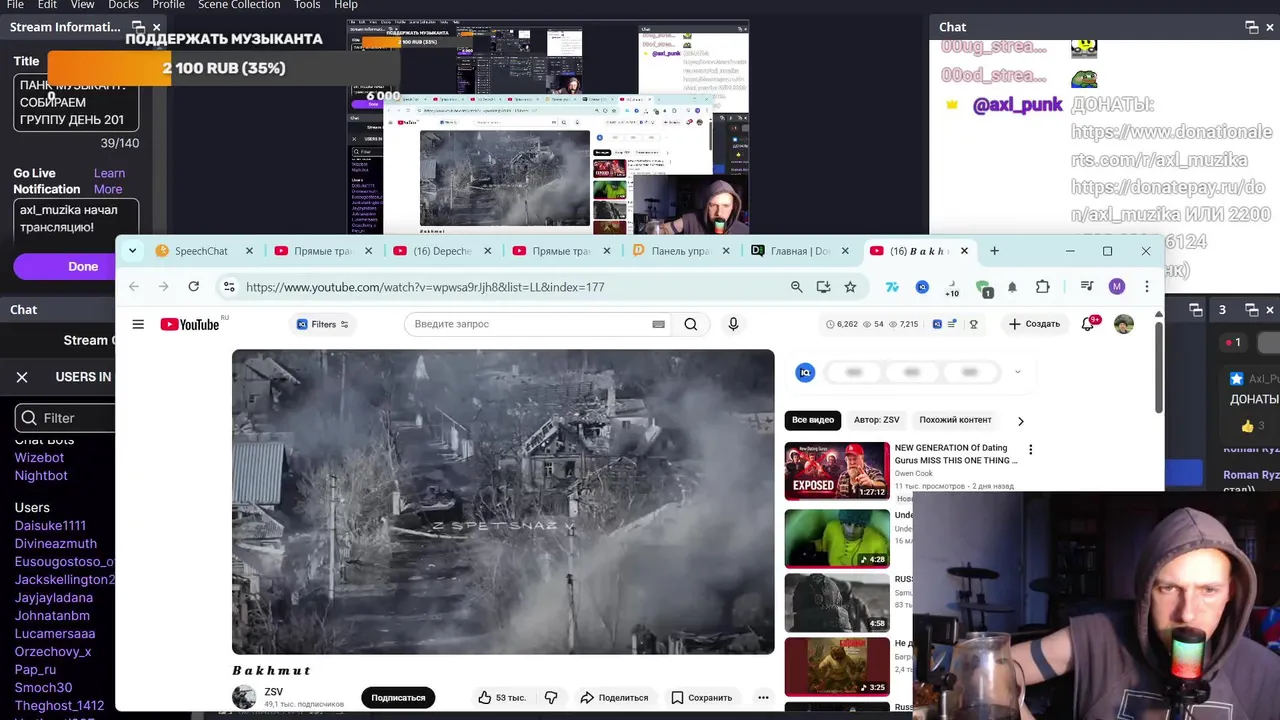This screenshot has width=1280, height=720.
Task: Click the Сохранить save button
Action: click(702, 697)
